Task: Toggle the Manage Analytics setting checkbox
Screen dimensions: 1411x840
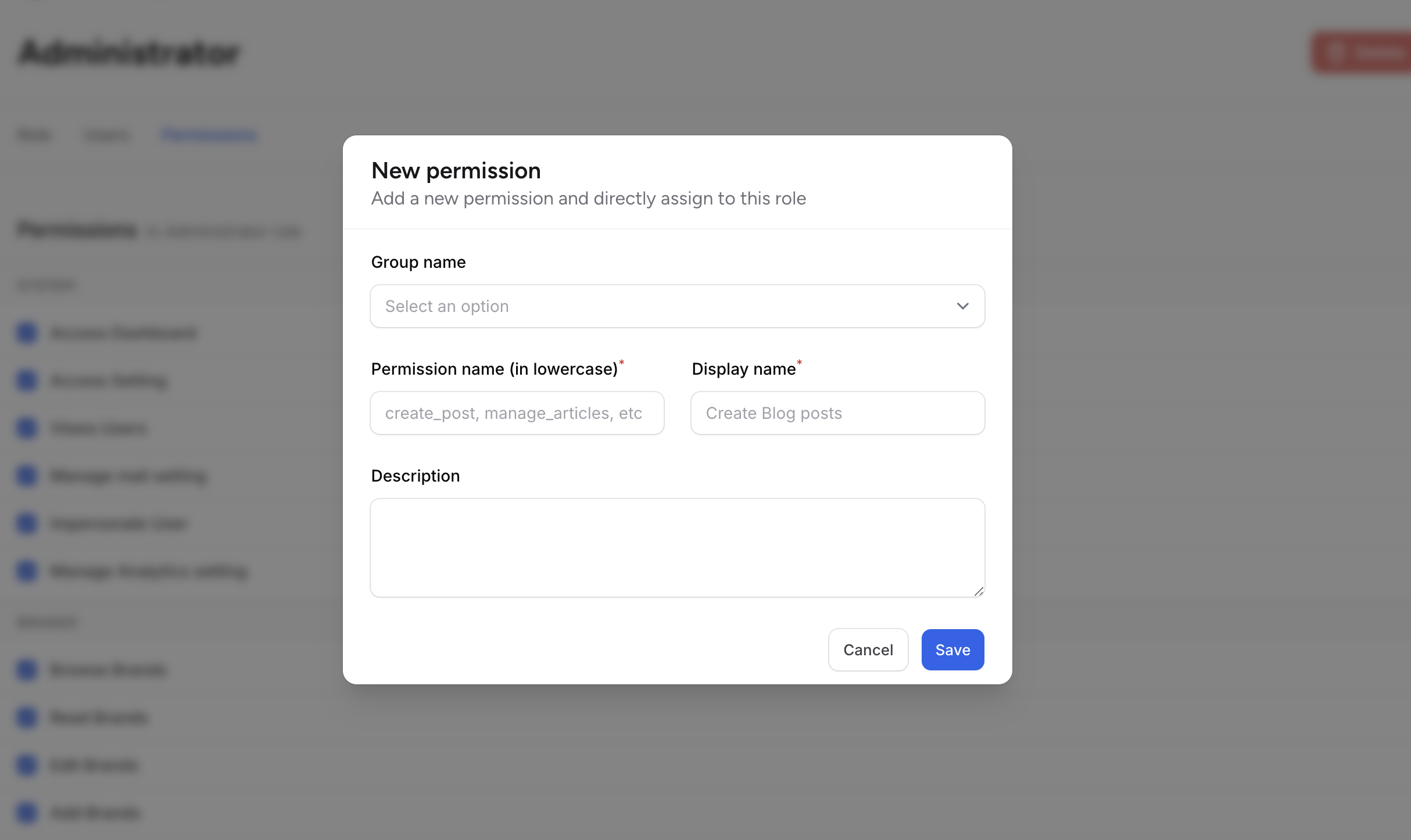Action: (x=27, y=571)
